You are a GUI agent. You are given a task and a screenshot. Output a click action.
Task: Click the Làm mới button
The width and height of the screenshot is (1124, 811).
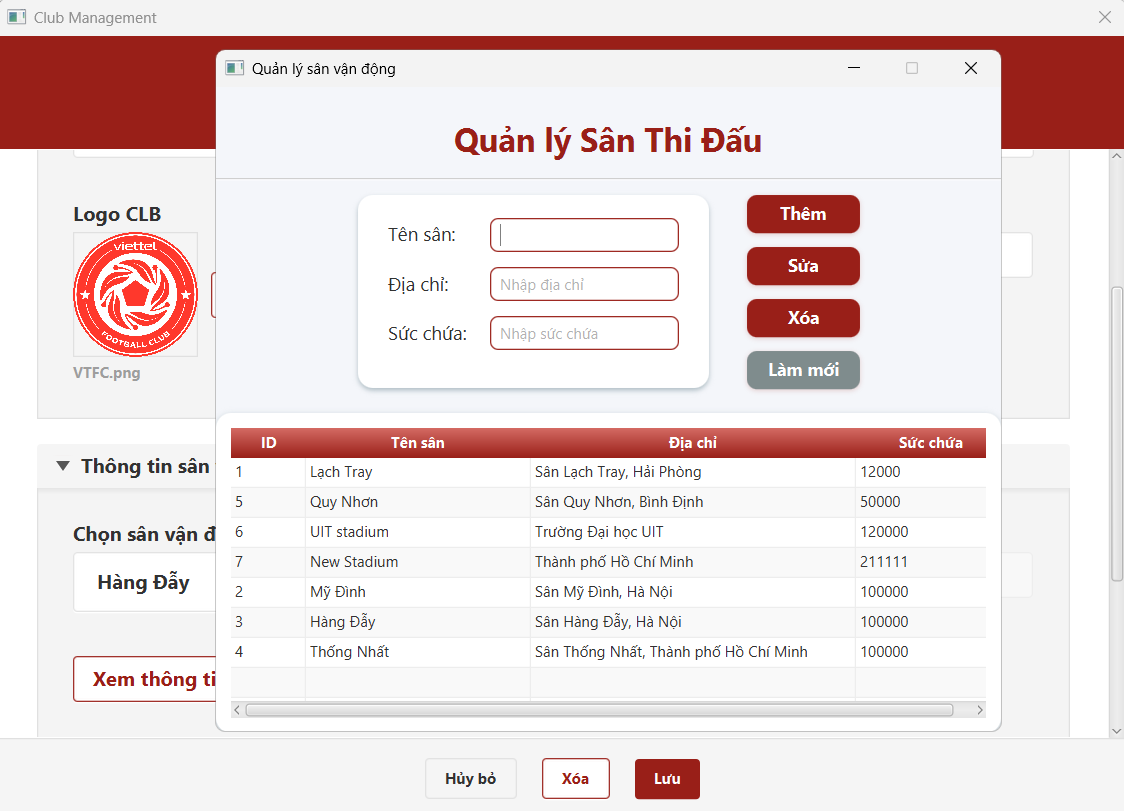click(803, 370)
